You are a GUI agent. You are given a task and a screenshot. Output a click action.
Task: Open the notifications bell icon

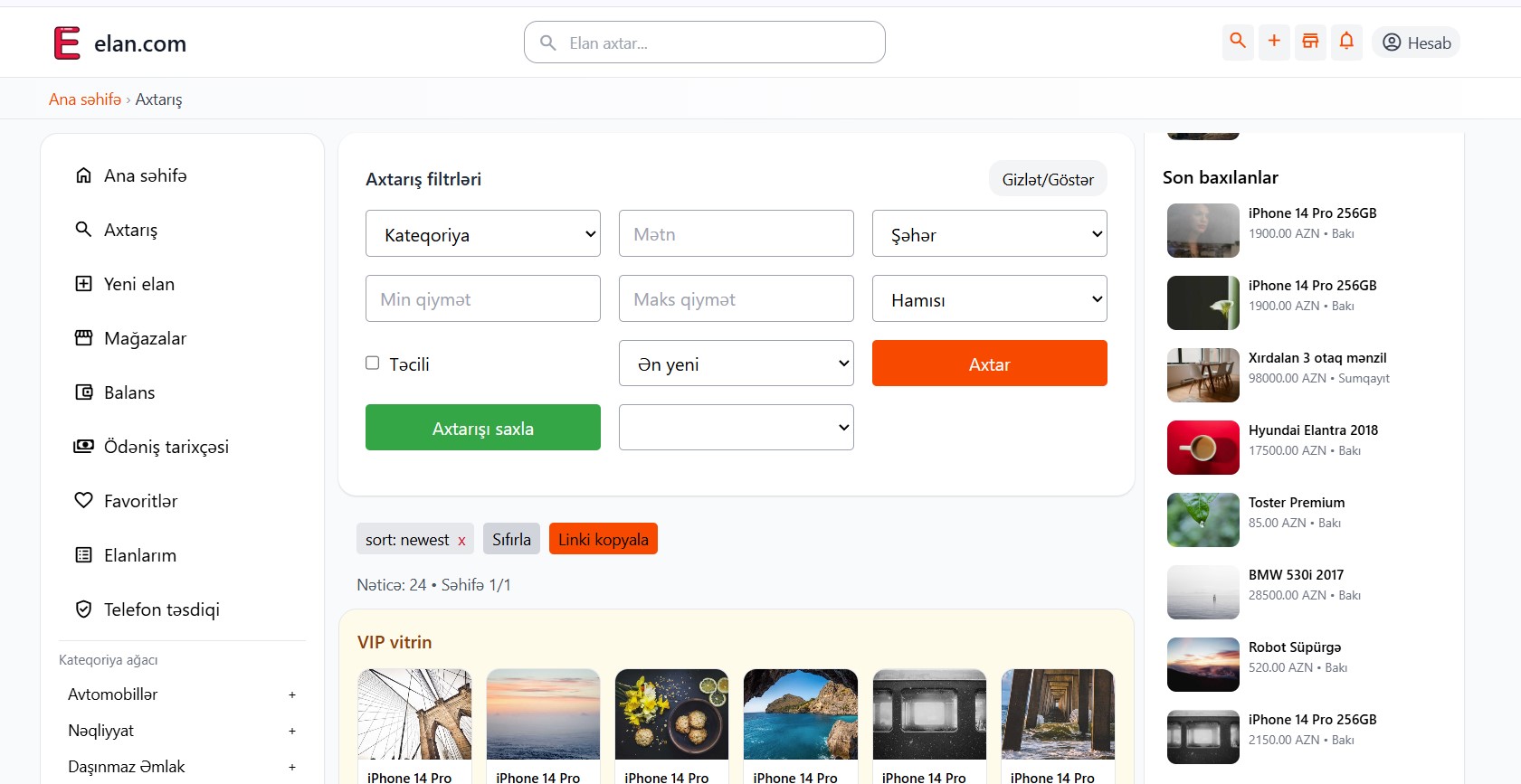[x=1346, y=42]
